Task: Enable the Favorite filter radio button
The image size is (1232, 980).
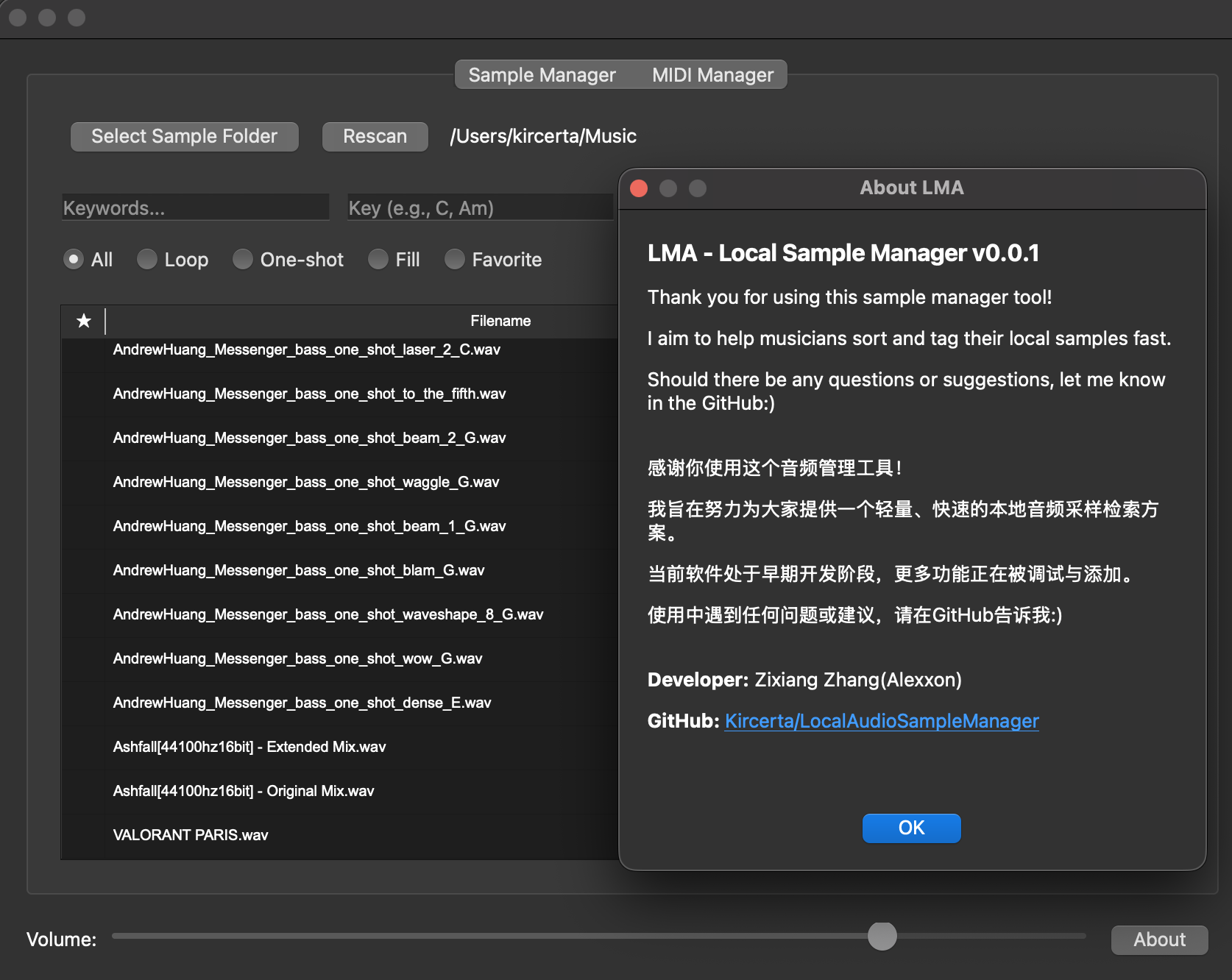Action: 455,260
